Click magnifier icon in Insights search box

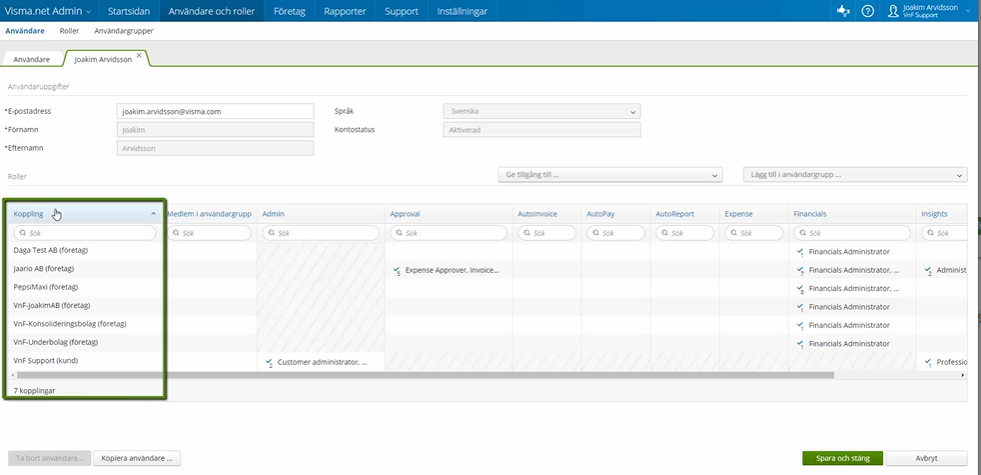[x=930, y=233]
